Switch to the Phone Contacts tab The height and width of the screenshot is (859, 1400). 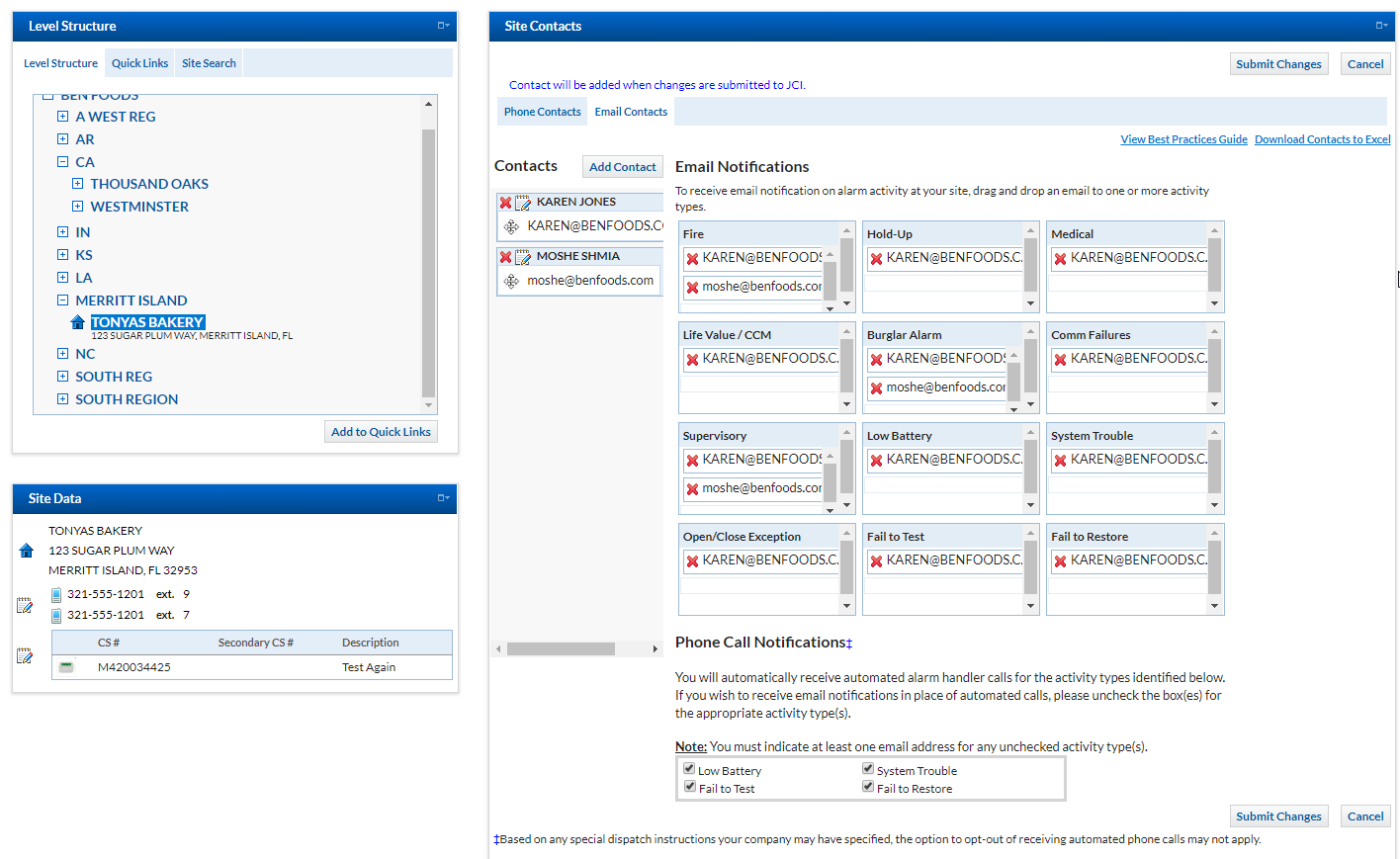[542, 112]
